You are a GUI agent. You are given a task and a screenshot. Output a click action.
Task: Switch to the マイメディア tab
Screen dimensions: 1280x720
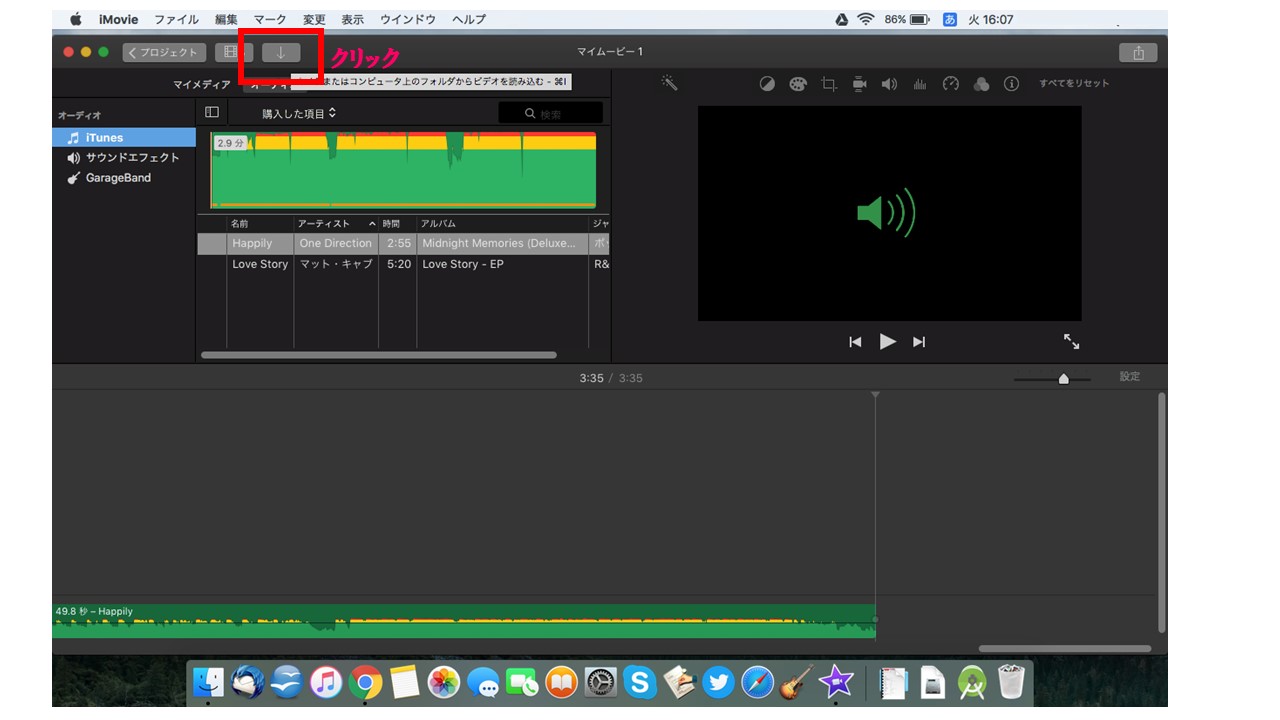(x=202, y=85)
